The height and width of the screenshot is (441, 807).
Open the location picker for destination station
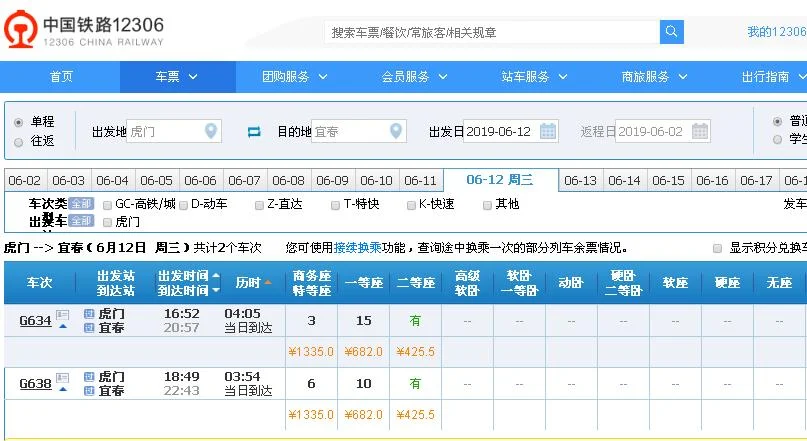pos(395,131)
